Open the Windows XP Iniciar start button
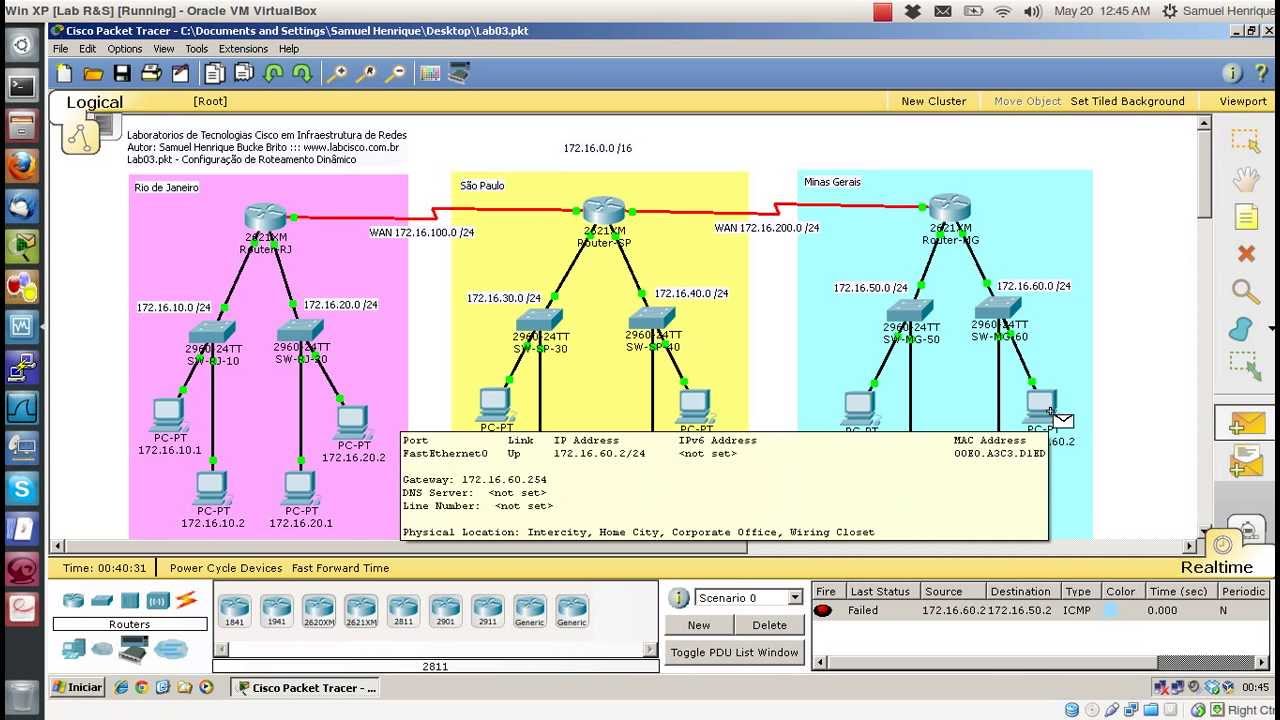1280x720 pixels. (78, 687)
